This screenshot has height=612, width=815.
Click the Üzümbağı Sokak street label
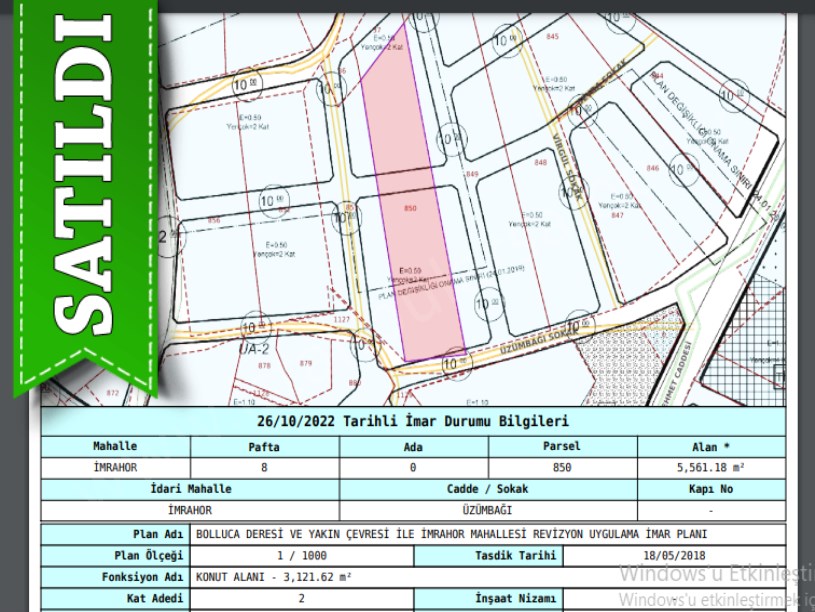click(520, 345)
